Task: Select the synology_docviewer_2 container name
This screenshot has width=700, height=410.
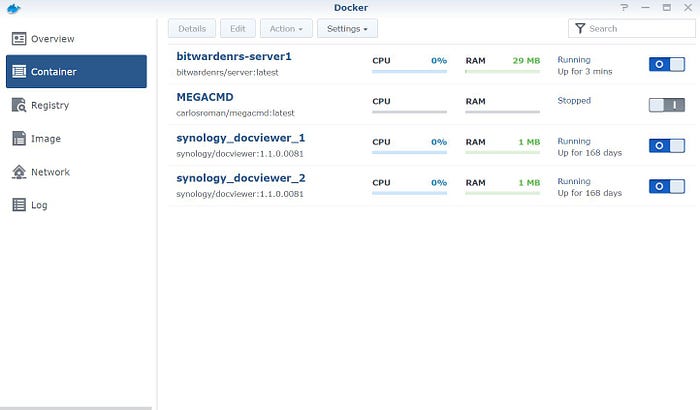Action: 241,178
